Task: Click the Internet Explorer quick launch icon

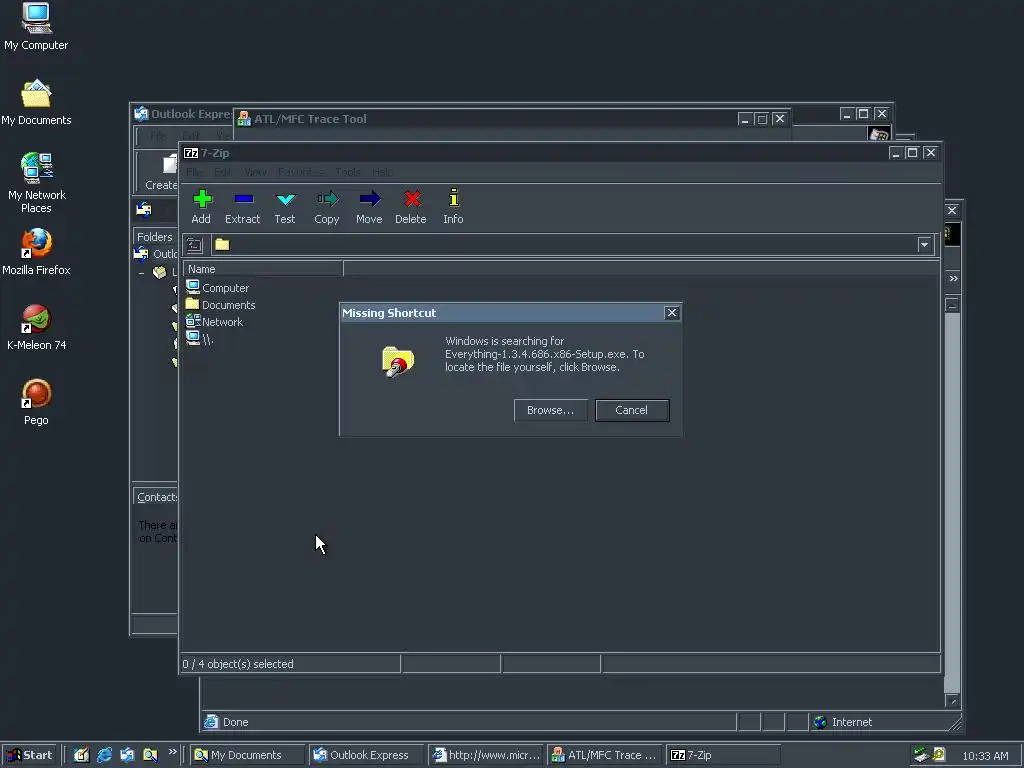Action: tap(104, 755)
